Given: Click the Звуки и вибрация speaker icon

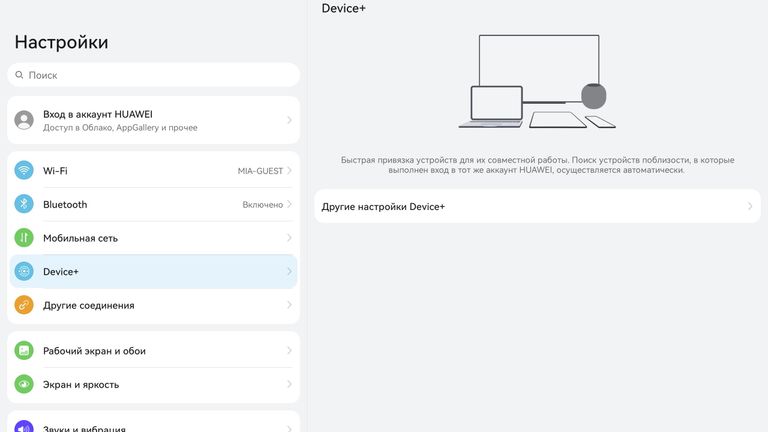Looking at the screenshot, I should [x=24, y=426].
